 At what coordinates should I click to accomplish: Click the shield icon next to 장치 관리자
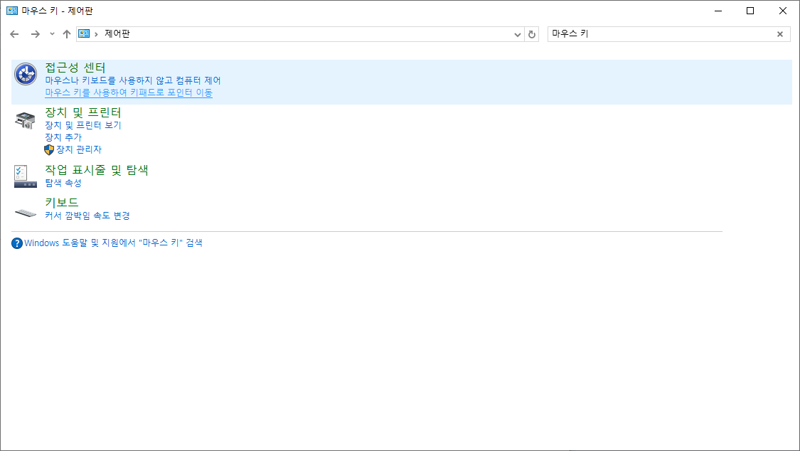coord(49,149)
